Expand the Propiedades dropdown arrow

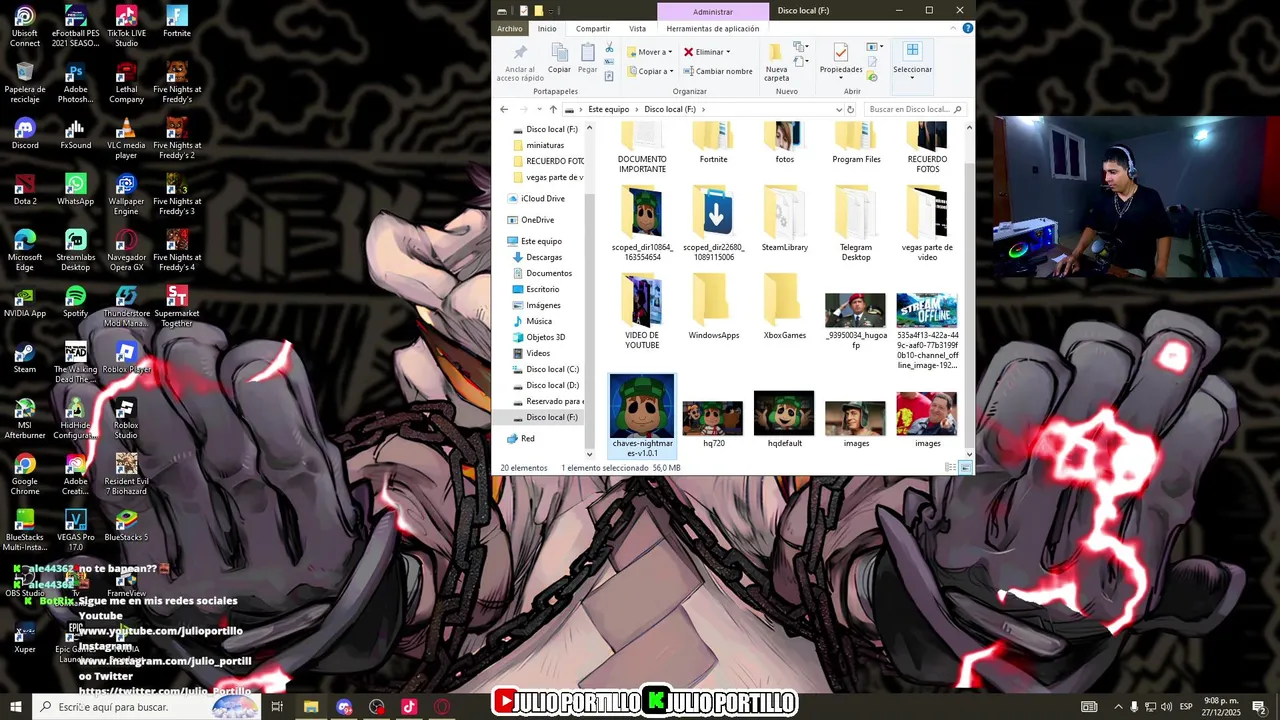tap(841, 78)
